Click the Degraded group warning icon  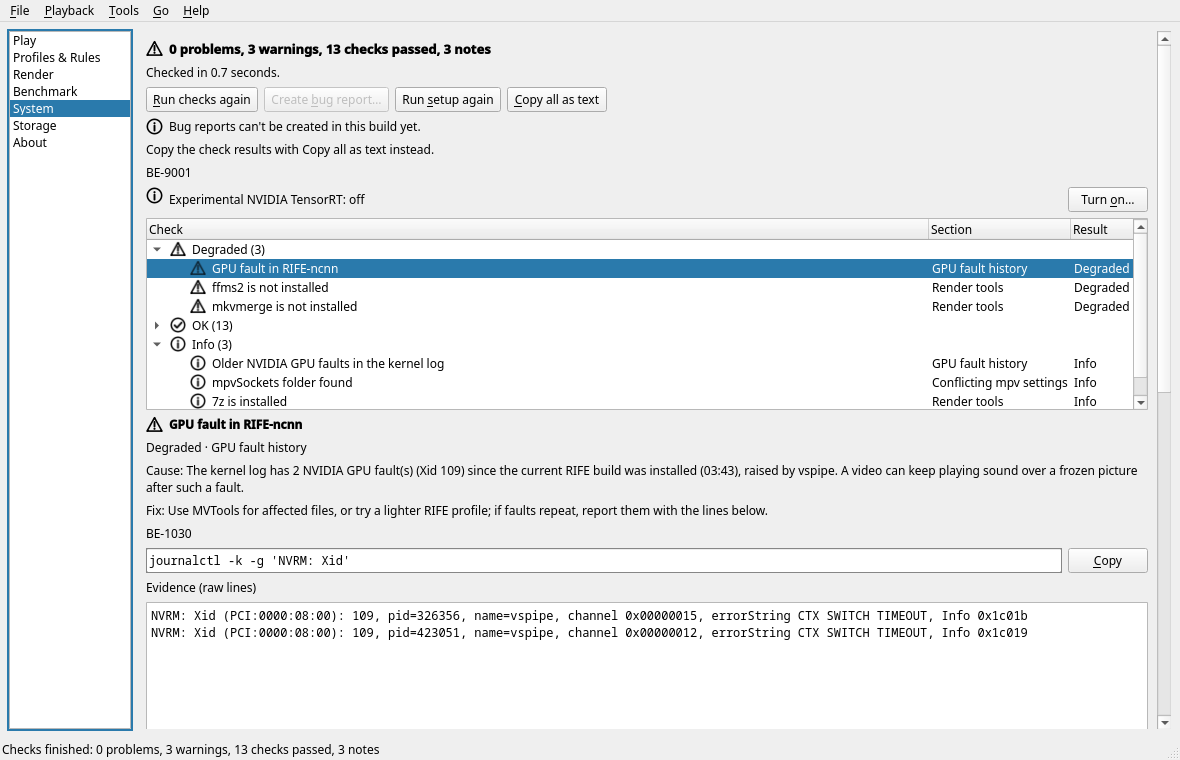tap(178, 249)
